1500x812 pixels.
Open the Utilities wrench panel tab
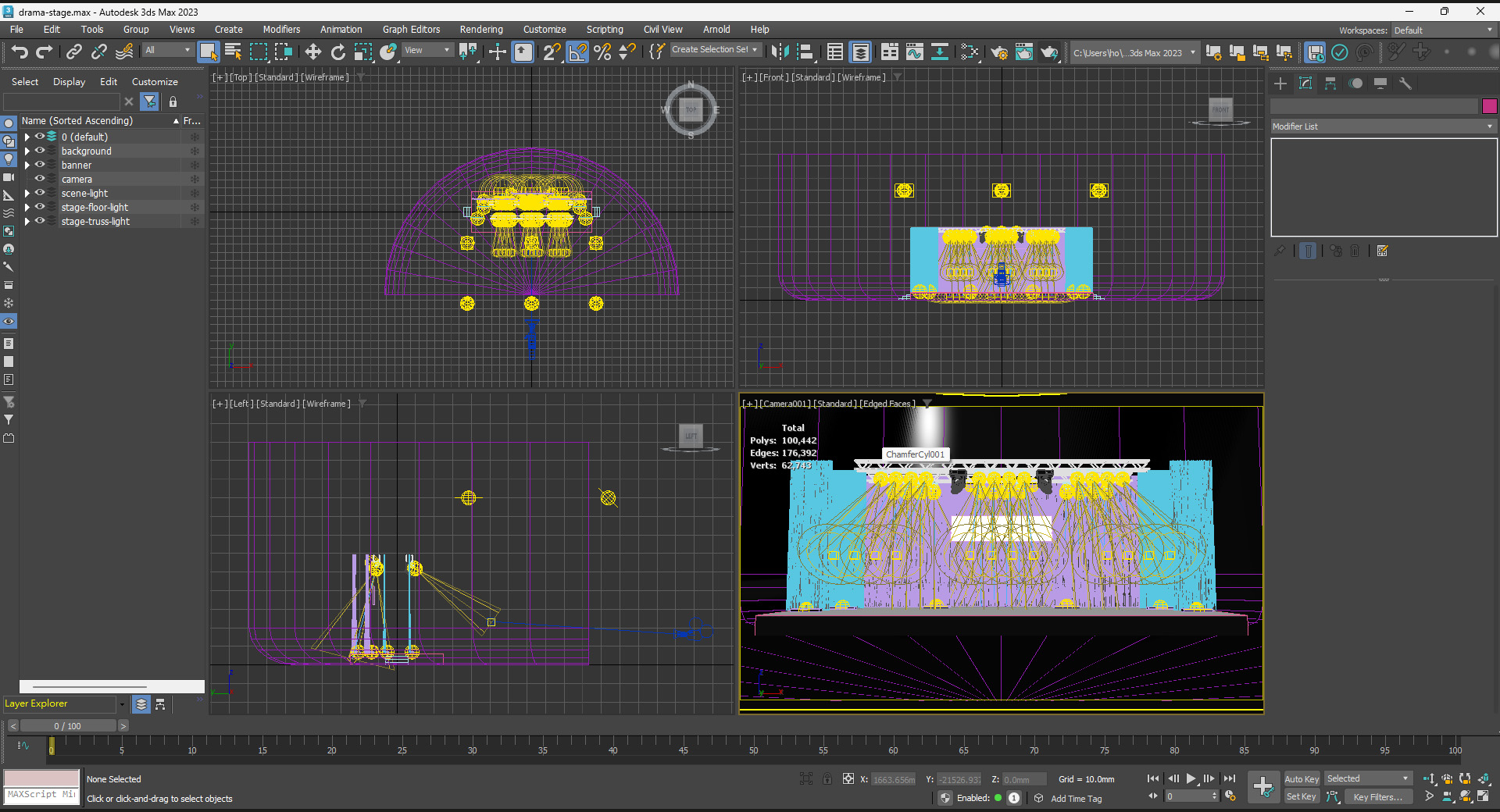(1405, 84)
